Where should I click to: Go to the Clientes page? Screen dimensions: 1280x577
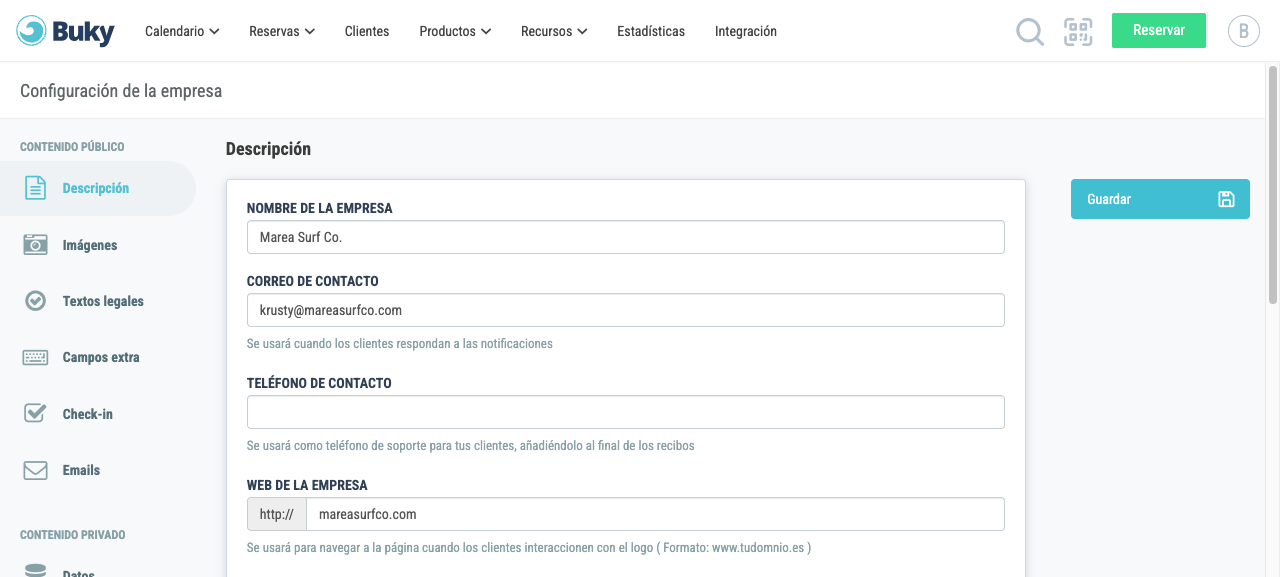(367, 31)
